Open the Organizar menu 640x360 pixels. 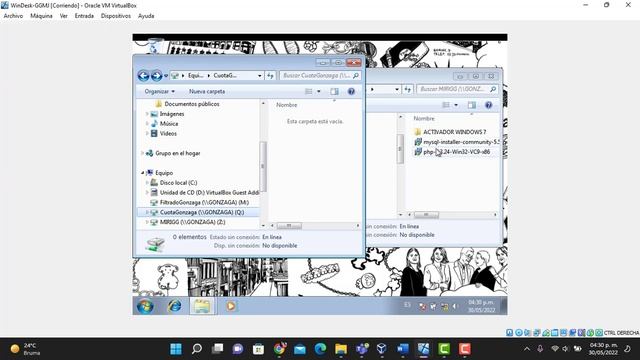tap(160, 91)
